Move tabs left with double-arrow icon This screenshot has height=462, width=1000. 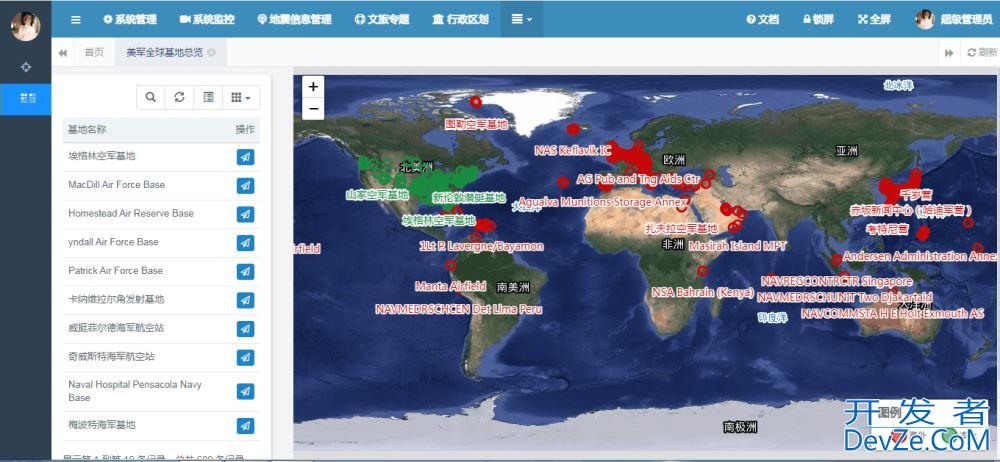pyautogui.click(x=62, y=53)
